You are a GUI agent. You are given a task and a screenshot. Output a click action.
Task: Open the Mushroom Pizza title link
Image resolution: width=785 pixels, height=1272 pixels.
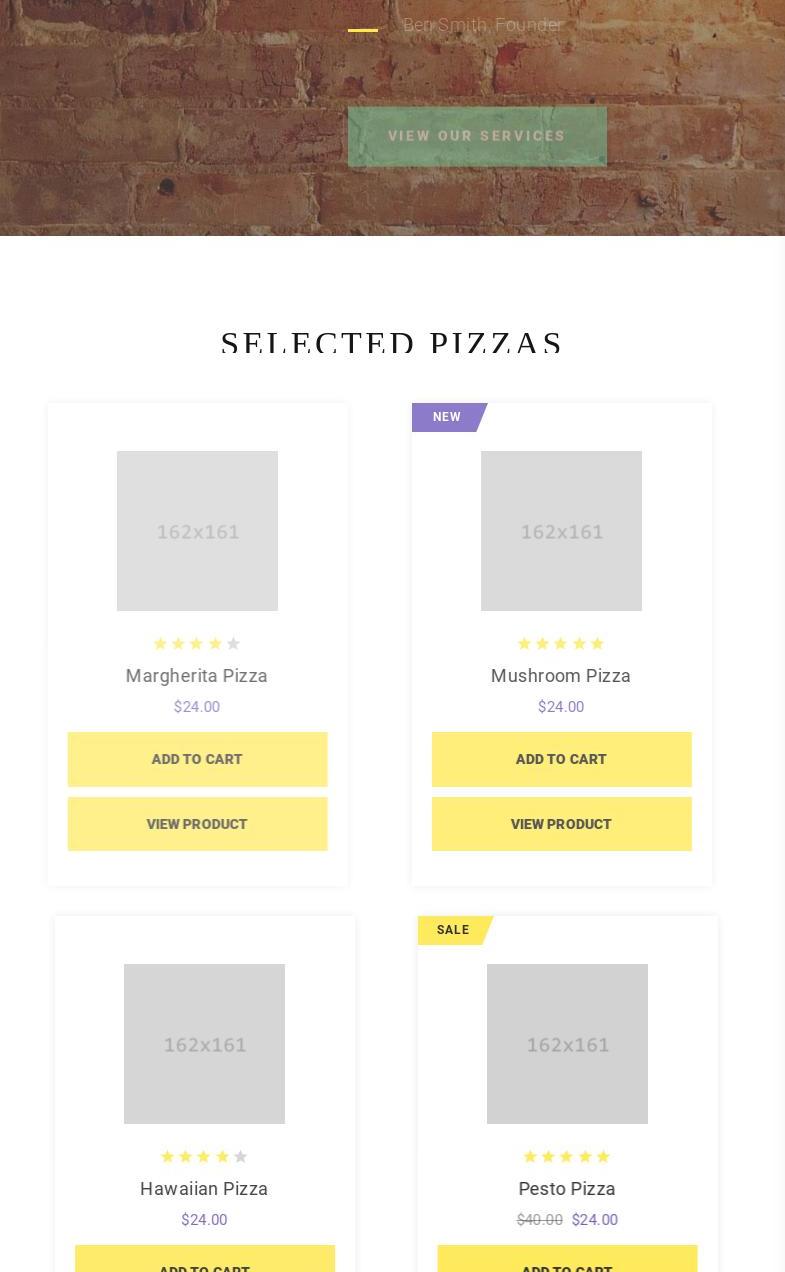pos(561,676)
